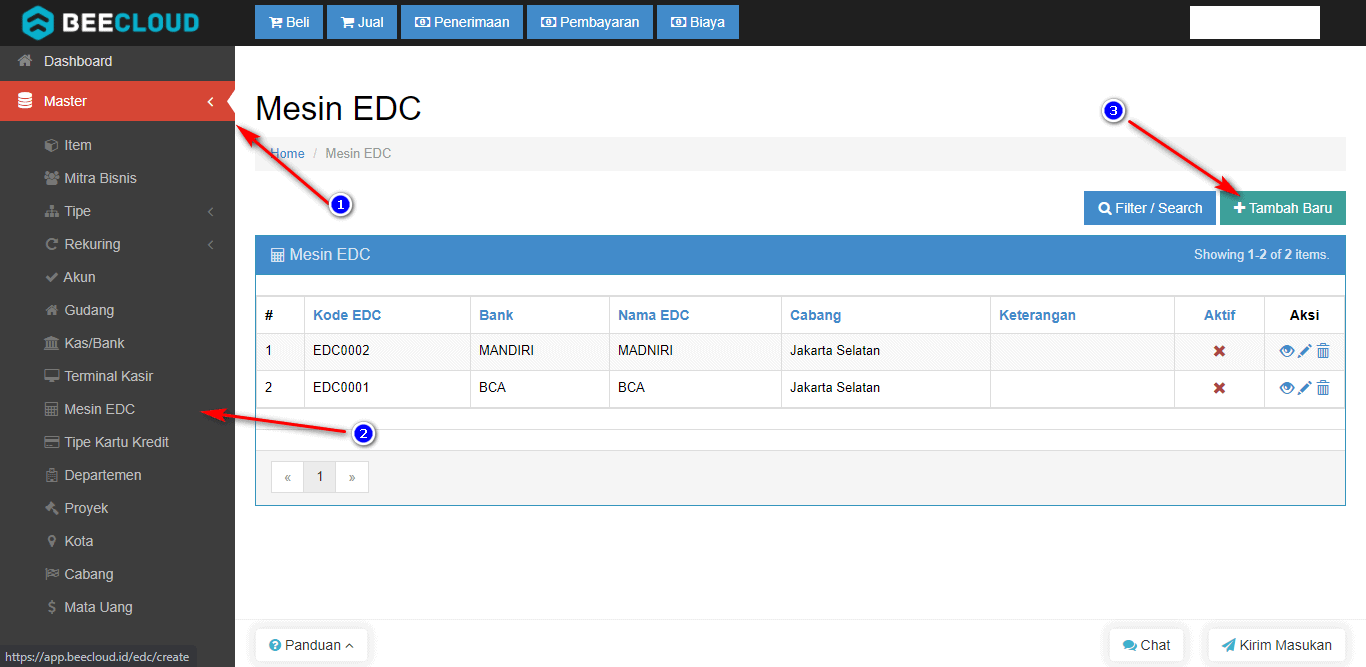Click Kirim Masukan feedback button
Screen dimensions: 1366x667
pyautogui.click(x=1276, y=645)
